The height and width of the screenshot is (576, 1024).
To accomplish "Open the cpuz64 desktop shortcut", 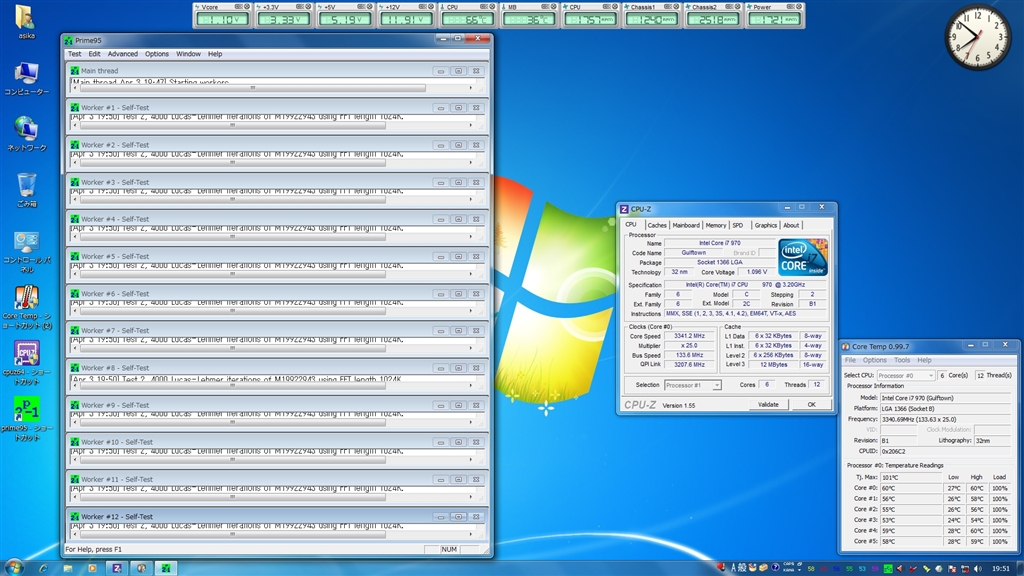I will (x=26, y=354).
